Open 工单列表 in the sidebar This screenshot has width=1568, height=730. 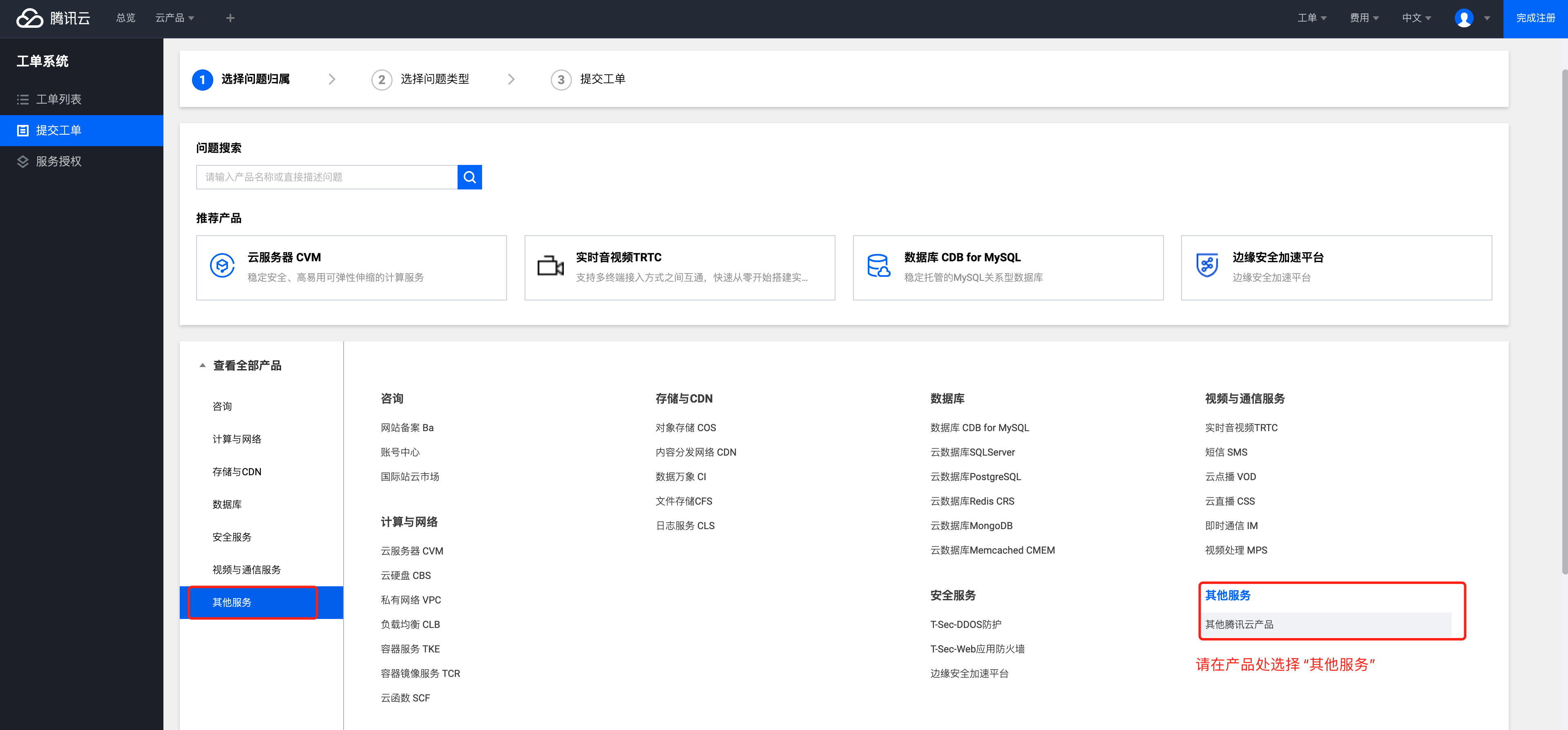click(58, 99)
